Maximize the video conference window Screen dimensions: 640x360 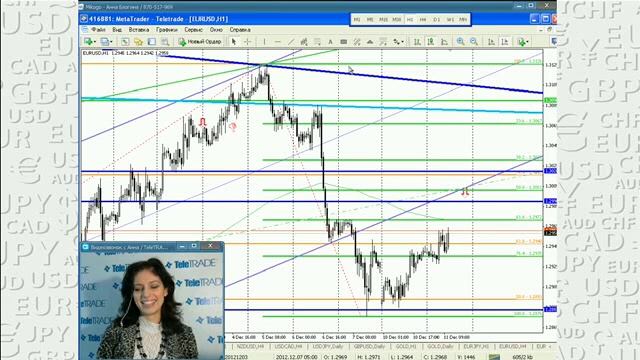[194, 246]
